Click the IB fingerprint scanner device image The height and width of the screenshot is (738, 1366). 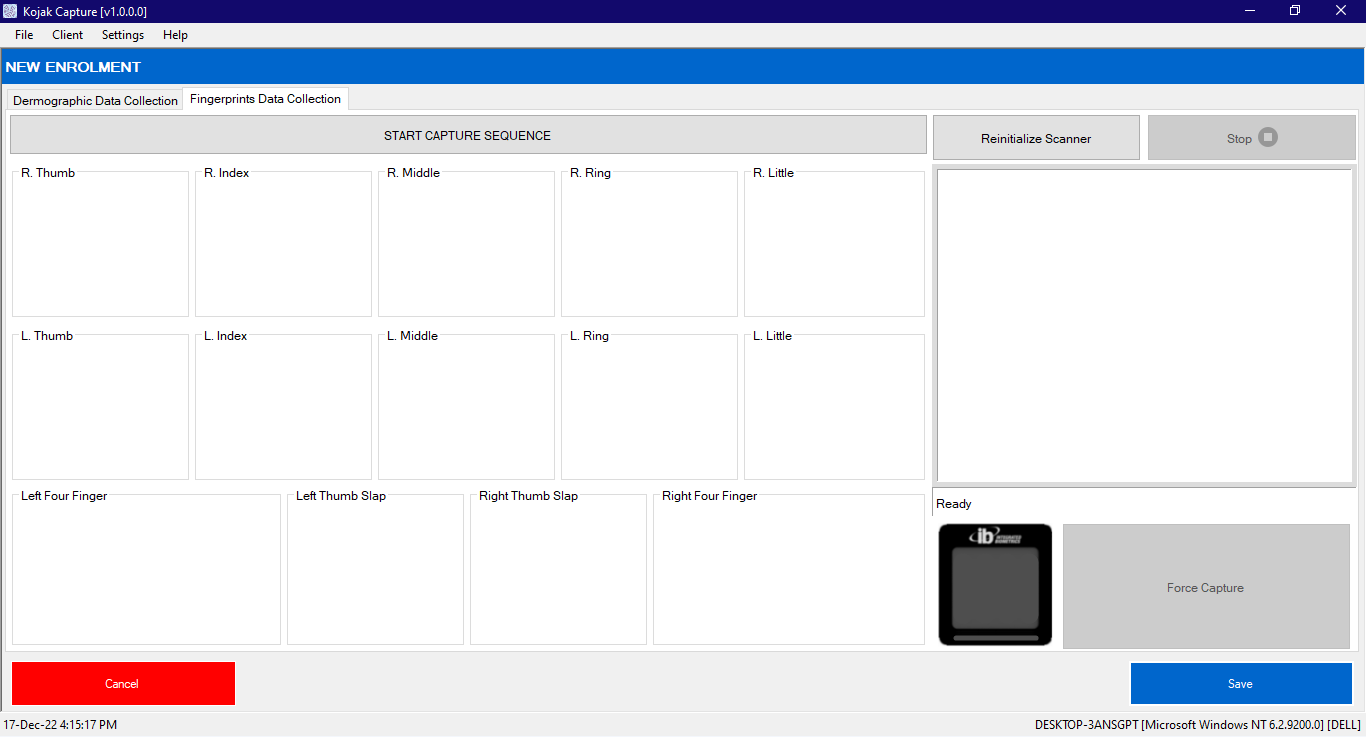click(x=995, y=585)
